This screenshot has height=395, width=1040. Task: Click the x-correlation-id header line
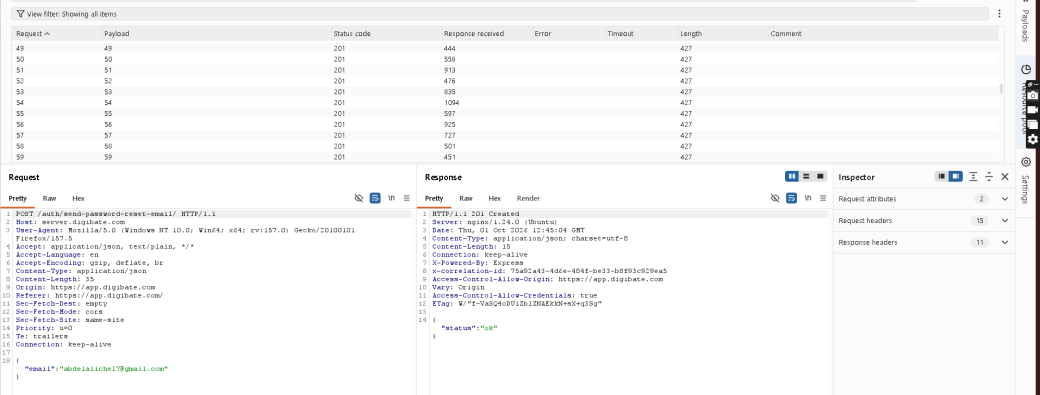pyautogui.click(x=549, y=271)
